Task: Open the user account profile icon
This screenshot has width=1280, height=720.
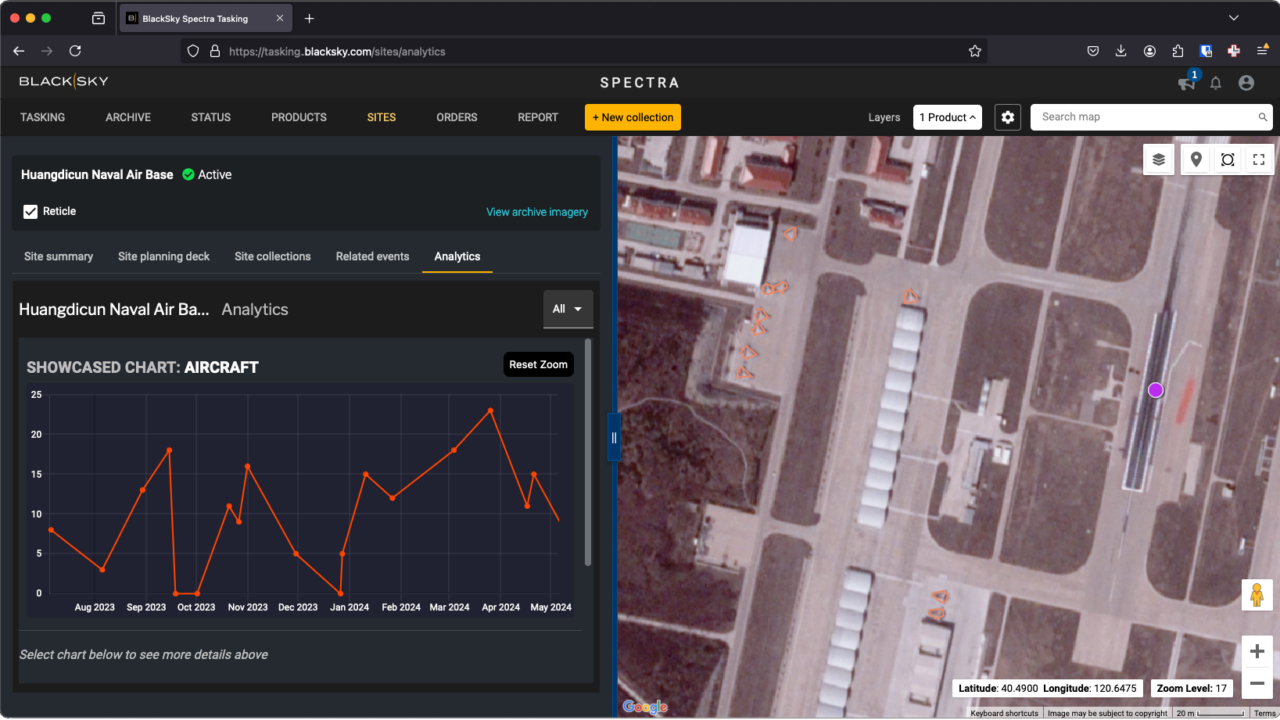Action: [x=1246, y=83]
